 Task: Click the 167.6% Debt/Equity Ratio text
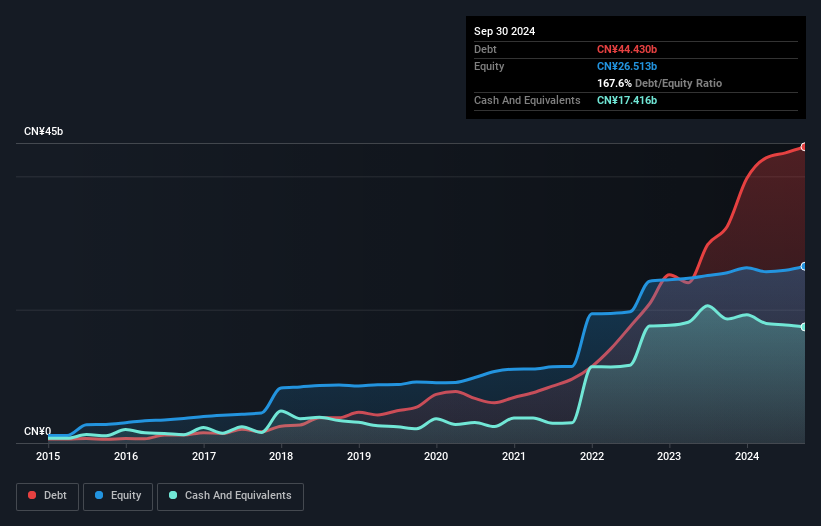tap(659, 83)
